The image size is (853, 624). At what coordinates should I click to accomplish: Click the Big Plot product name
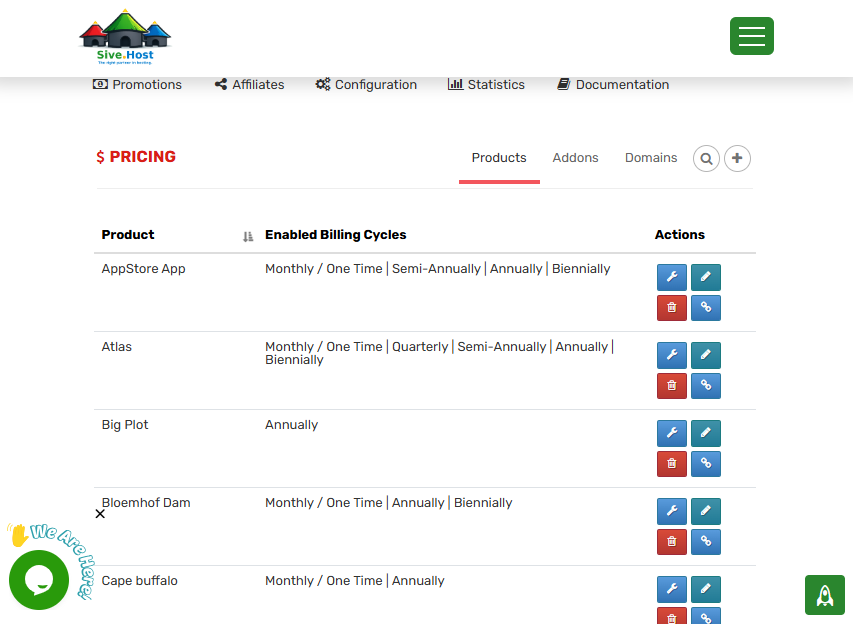[125, 425]
